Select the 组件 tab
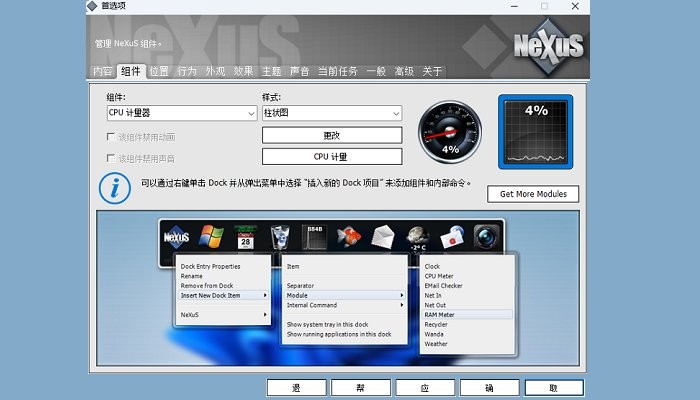This screenshot has height=400, width=700. (x=131, y=71)
